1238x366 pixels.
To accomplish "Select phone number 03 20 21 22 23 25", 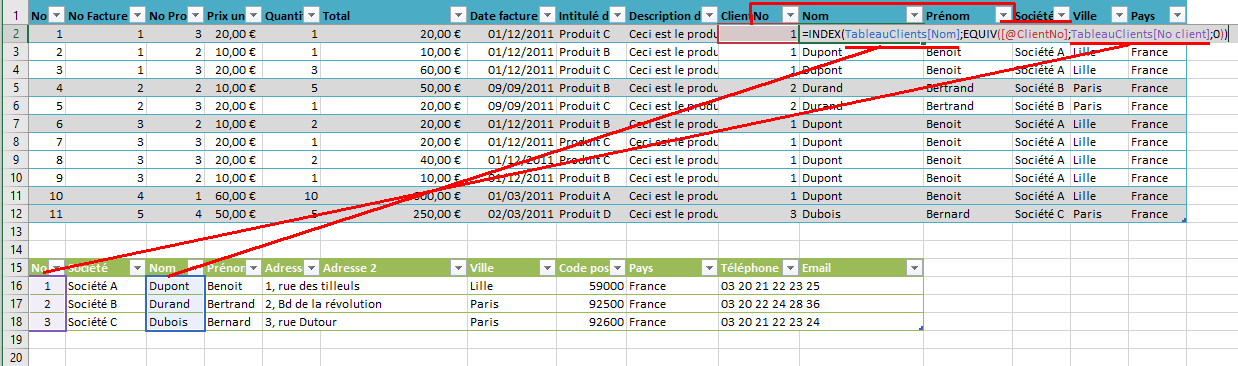I will (x=759, y=286).
